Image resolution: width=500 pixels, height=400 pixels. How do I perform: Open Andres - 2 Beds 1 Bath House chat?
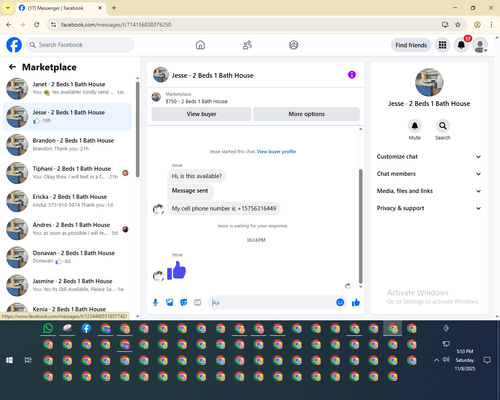pyautogui.click(x=67, y=229)
